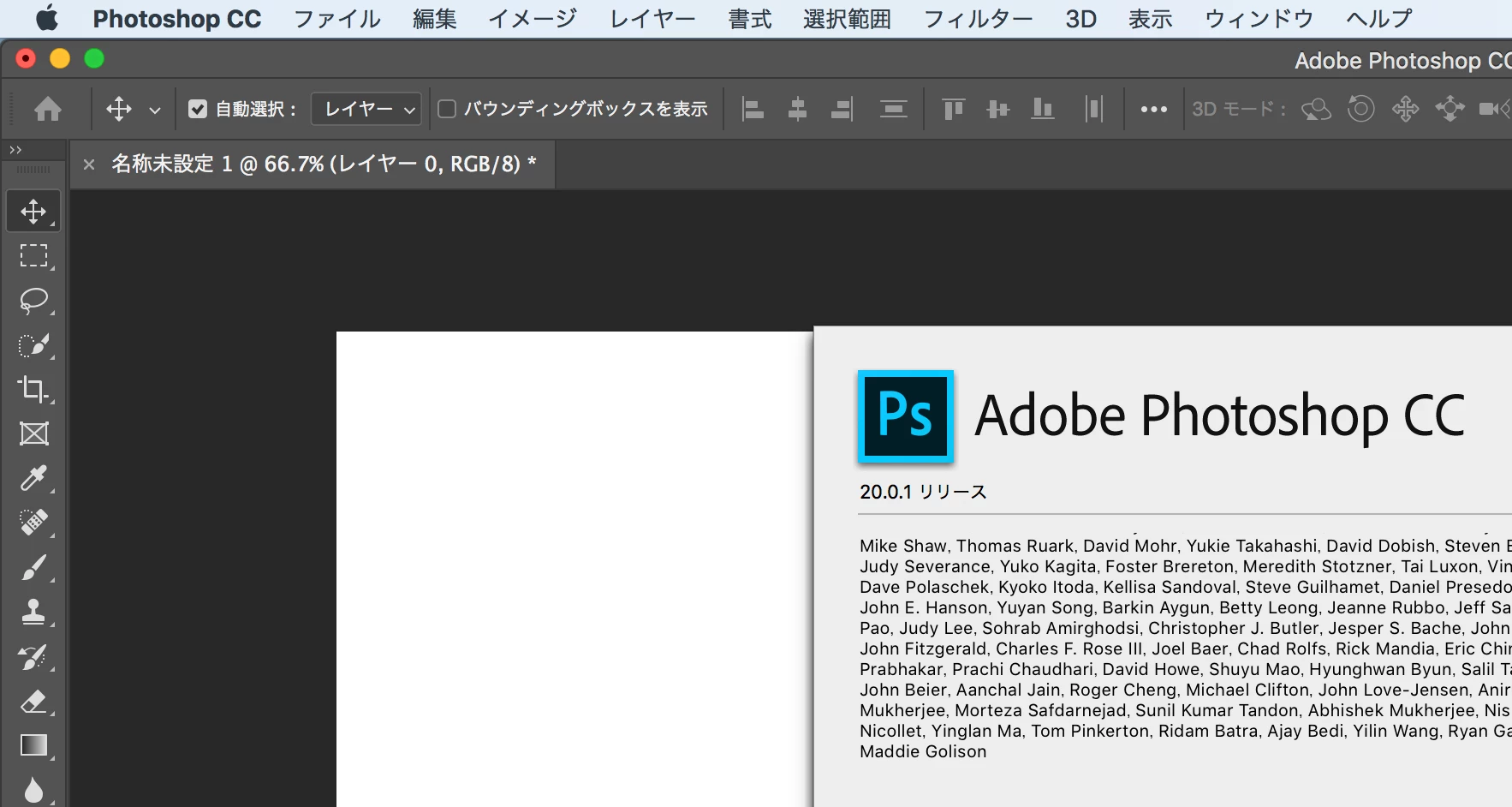This screenshot has width=1512, height=807.
Task: Click Align Horizontal Centers icon
Action: click(x=797, y=109)
